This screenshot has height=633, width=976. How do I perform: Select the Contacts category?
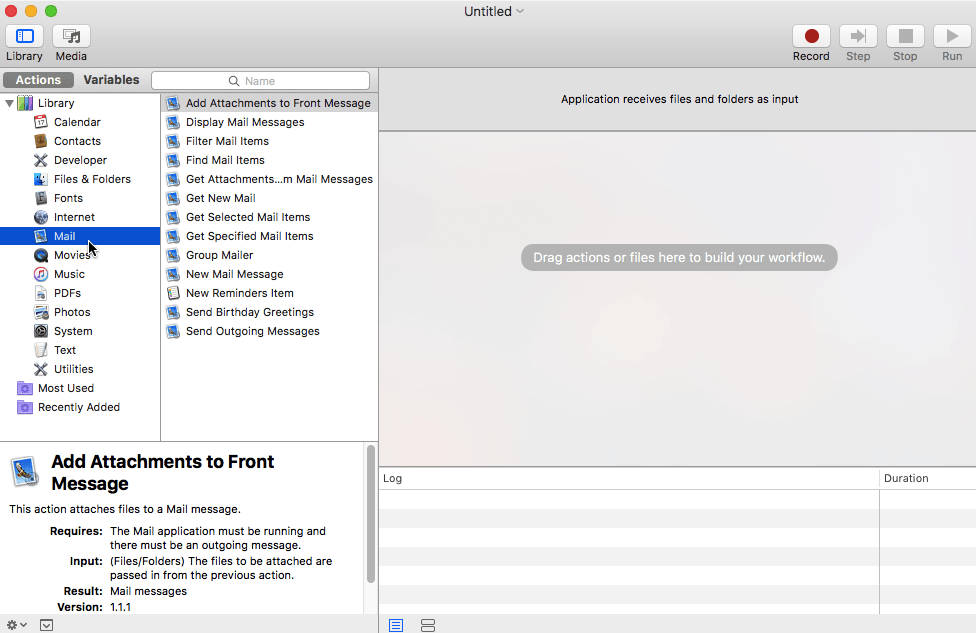coord(77,141)
